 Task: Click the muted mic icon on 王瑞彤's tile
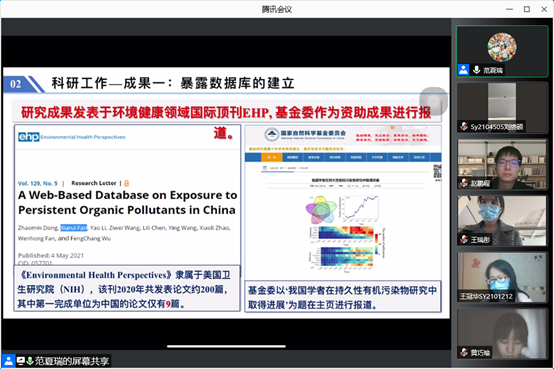coord(464,239)
